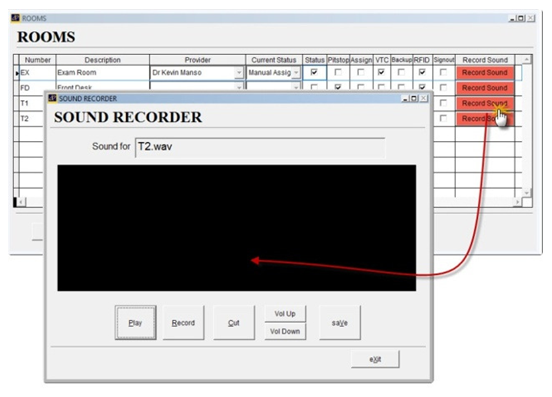Open Provider dropdown for Front Desk row

click(239, 87)
